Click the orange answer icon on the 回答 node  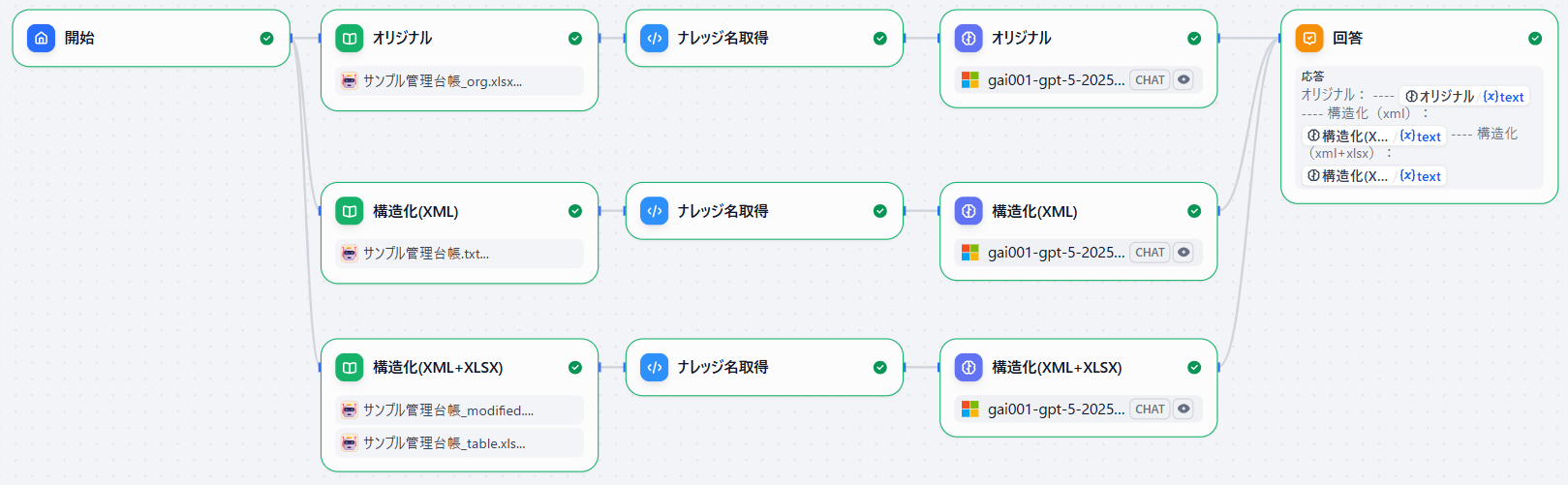click(x=1309, y=39)
